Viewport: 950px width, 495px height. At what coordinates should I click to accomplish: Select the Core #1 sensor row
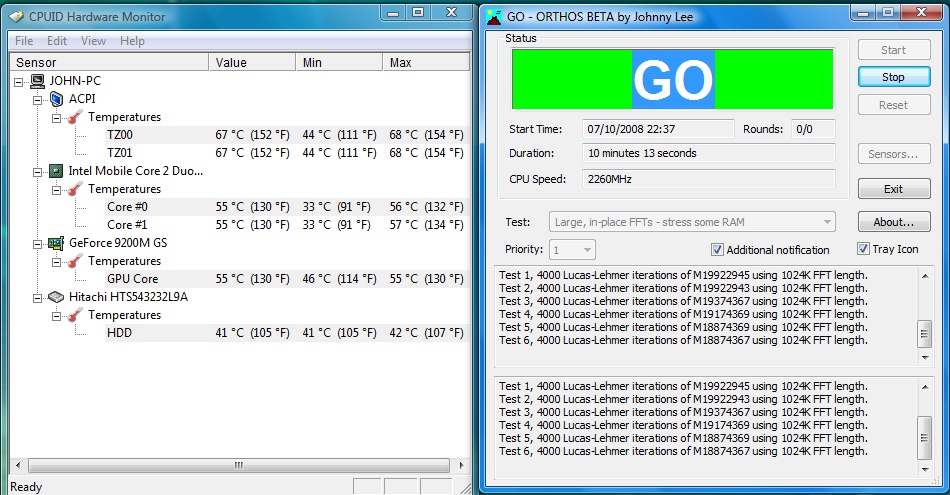click(x=286, y=225)
